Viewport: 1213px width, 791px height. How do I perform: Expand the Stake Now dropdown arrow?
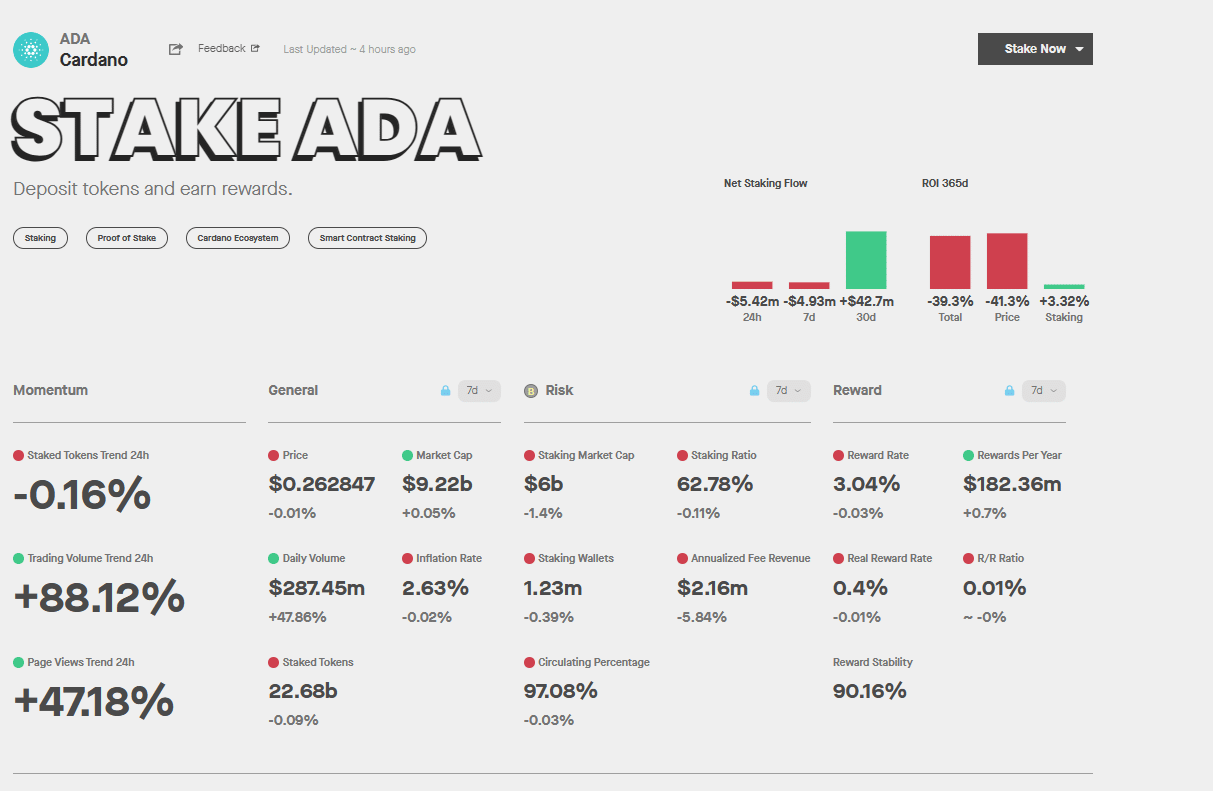pyautogui.click(x=1079, y=49)
